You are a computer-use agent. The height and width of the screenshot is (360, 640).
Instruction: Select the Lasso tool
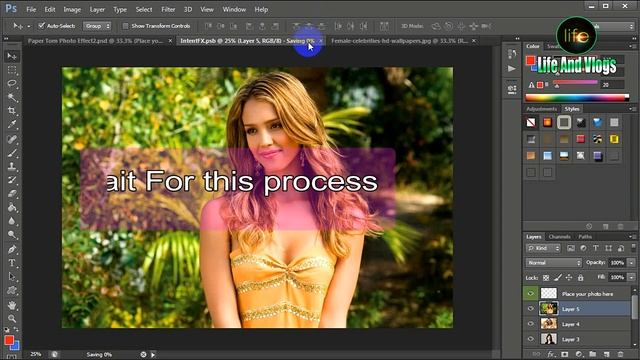(x=12, y=84)
